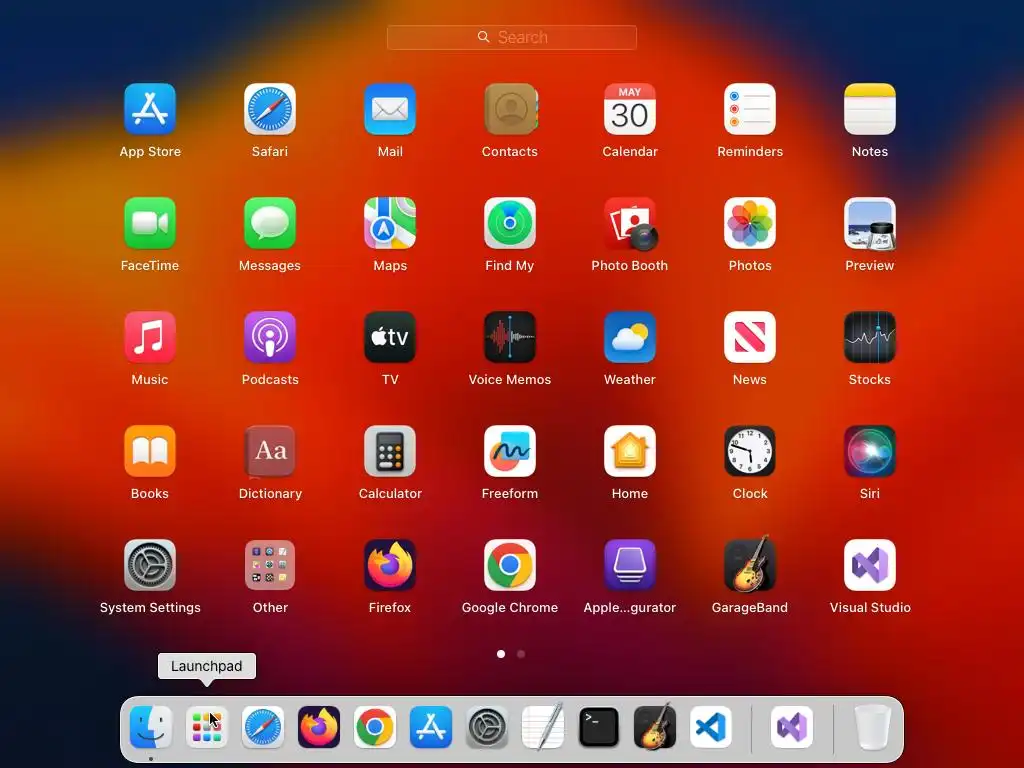1024x768 pixels.
Task: Expand the Other folder
Action: pos(270,565)
